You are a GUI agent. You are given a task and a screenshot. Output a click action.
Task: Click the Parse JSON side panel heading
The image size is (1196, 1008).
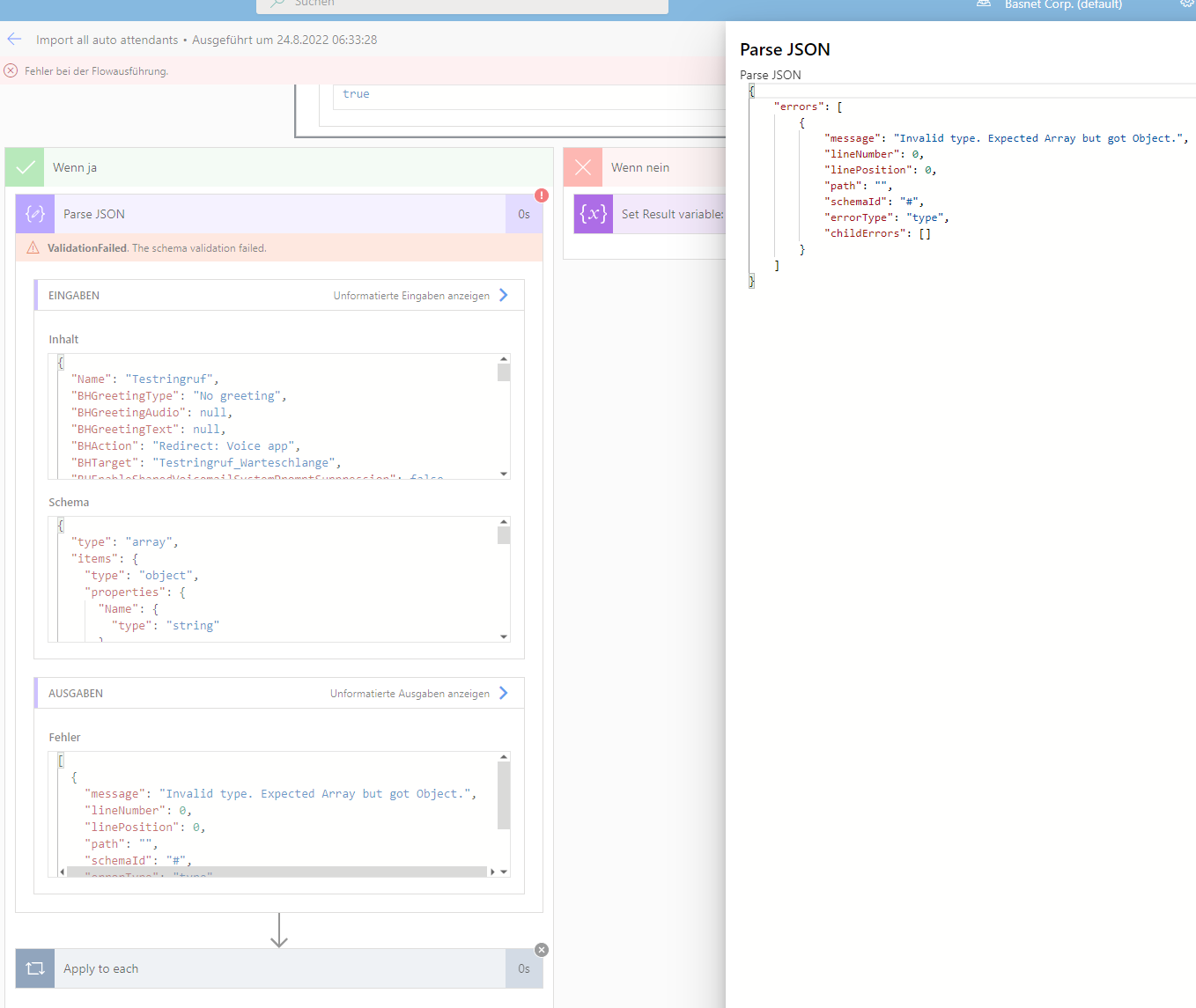click(785, 49)
